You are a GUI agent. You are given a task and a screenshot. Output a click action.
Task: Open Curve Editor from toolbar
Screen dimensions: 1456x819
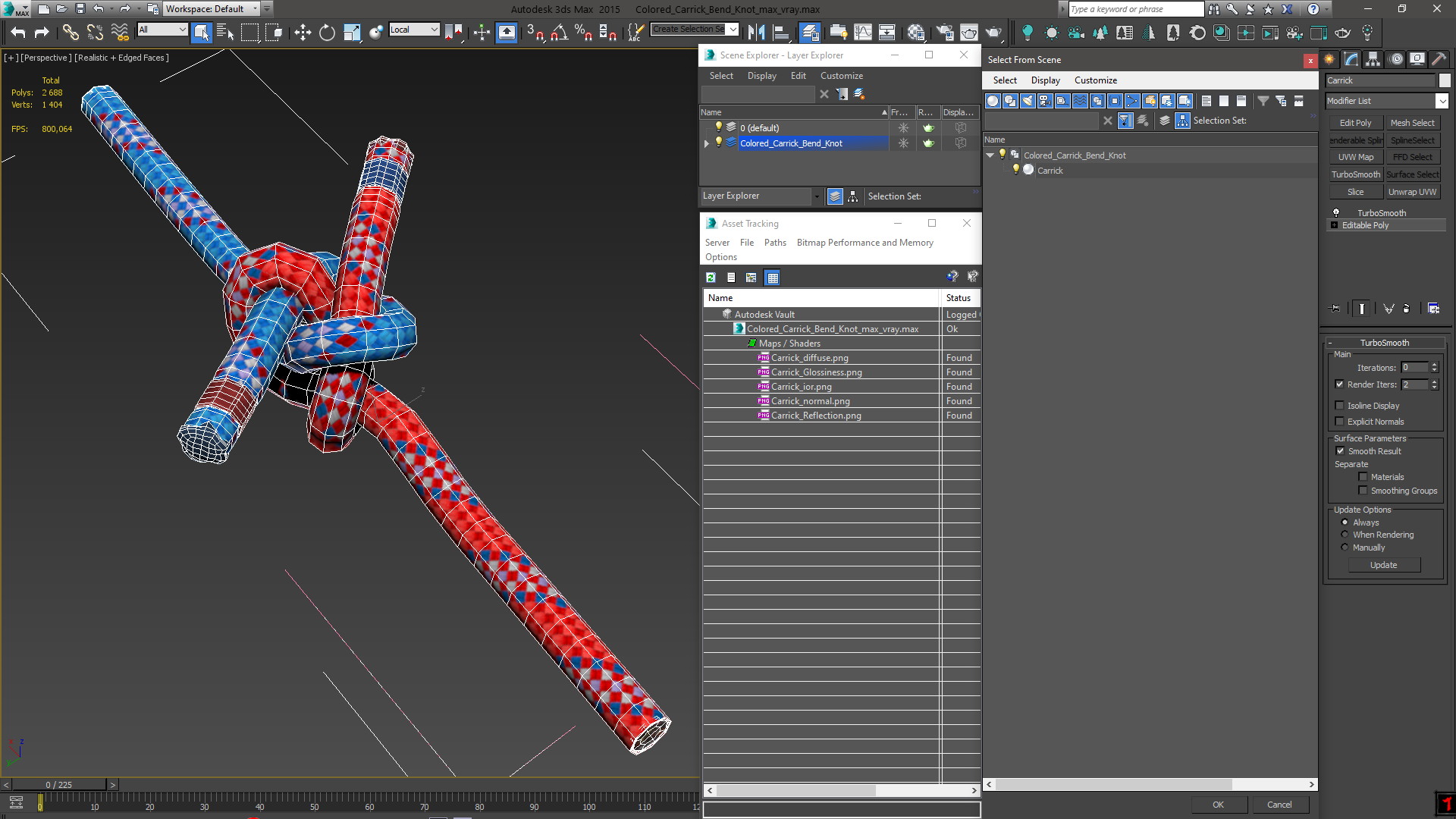863,32
